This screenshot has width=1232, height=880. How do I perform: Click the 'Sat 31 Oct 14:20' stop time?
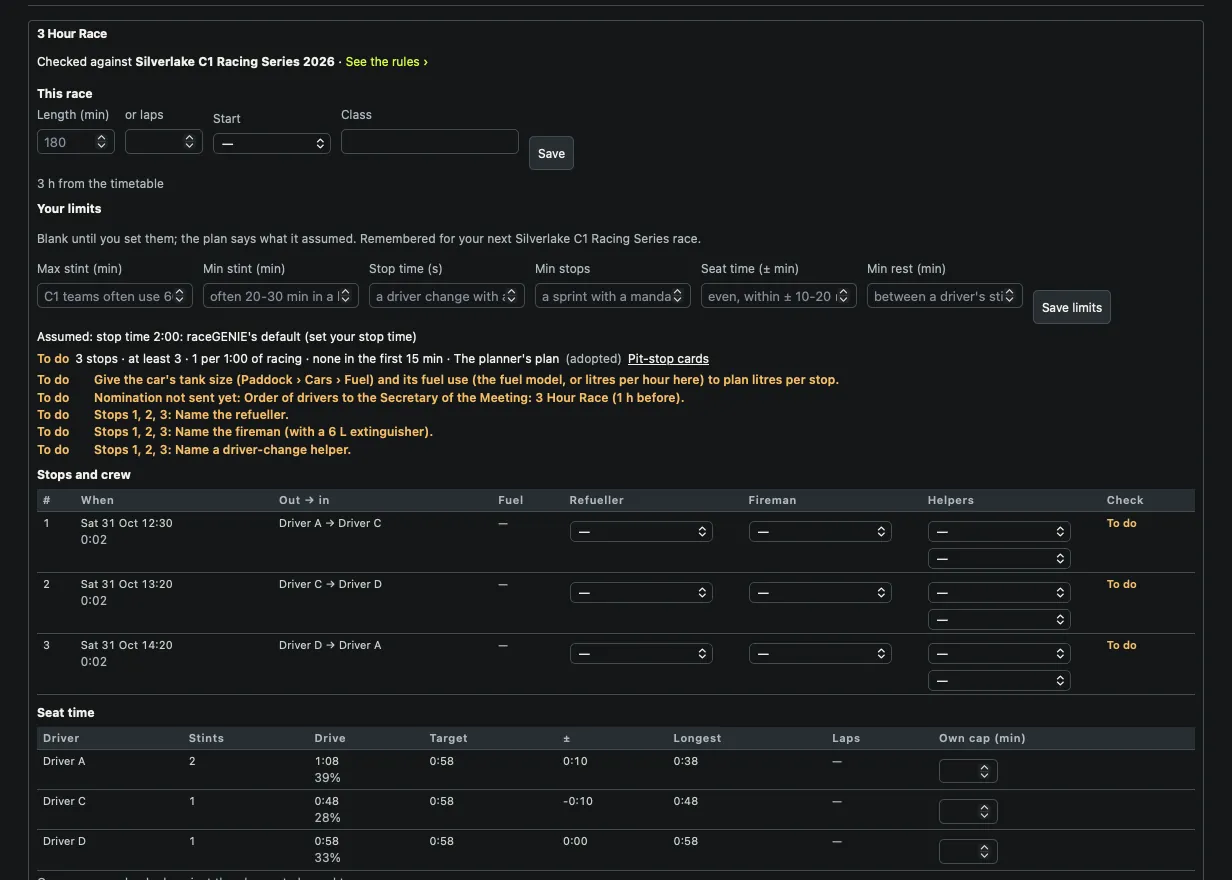127,645
